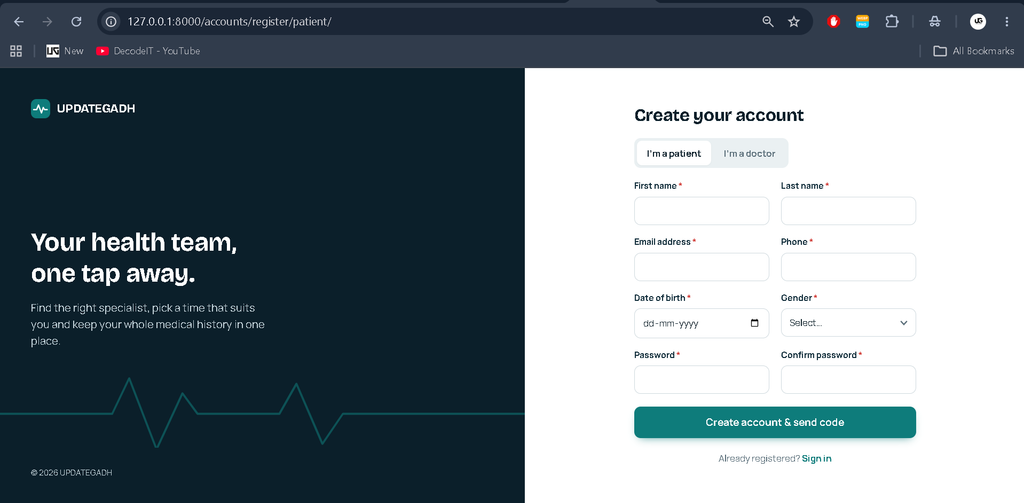Focus the Confirm password field
This screenshot has height=503, width=1024.
tap(848, 380)
